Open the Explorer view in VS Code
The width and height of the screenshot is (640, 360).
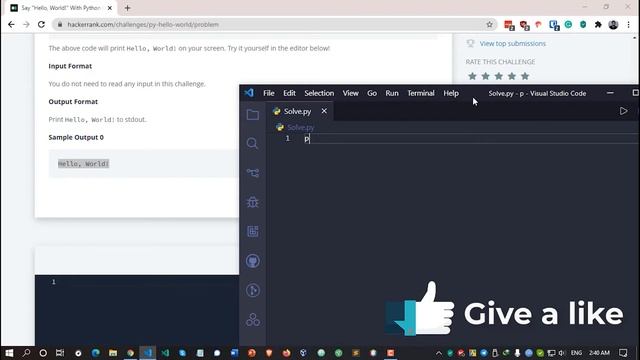(x=253, y=115)
